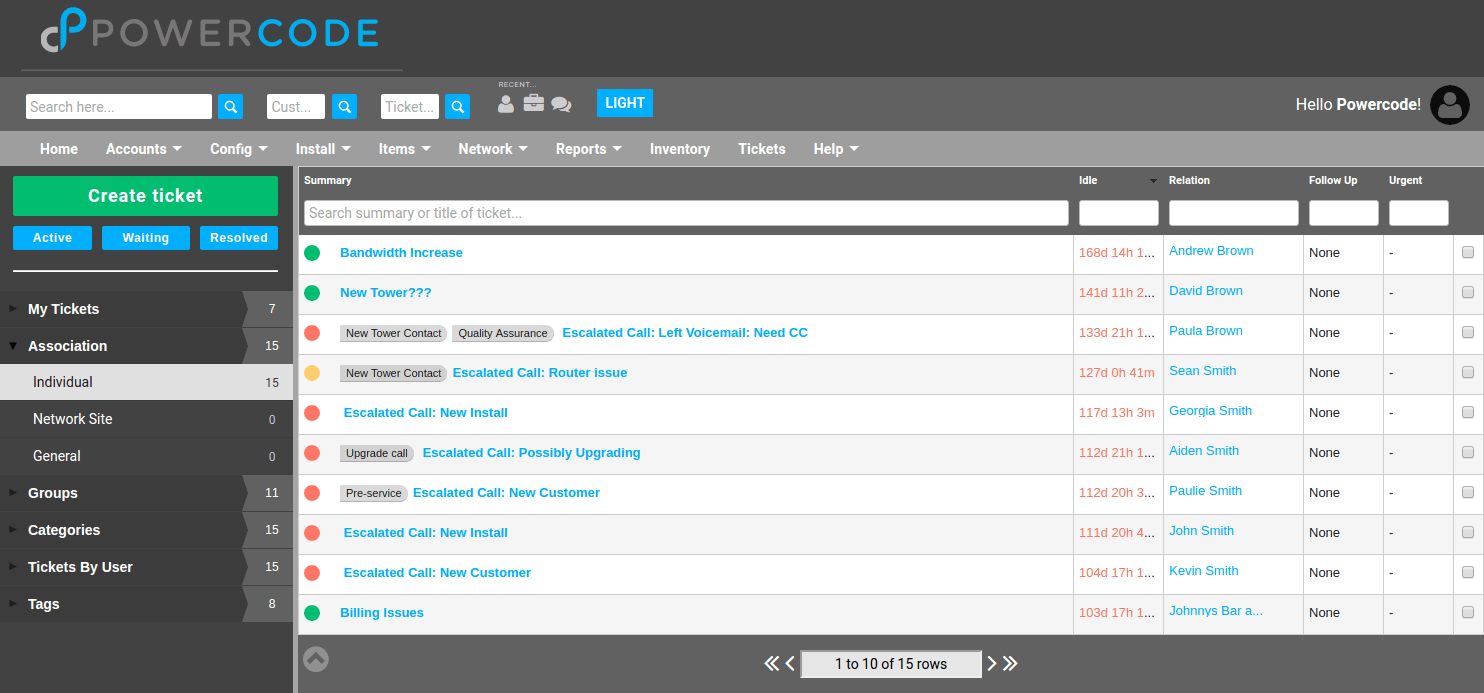Open the recent customers icon
Viewport: 1484px width, 693px height.
coord(505,103)
